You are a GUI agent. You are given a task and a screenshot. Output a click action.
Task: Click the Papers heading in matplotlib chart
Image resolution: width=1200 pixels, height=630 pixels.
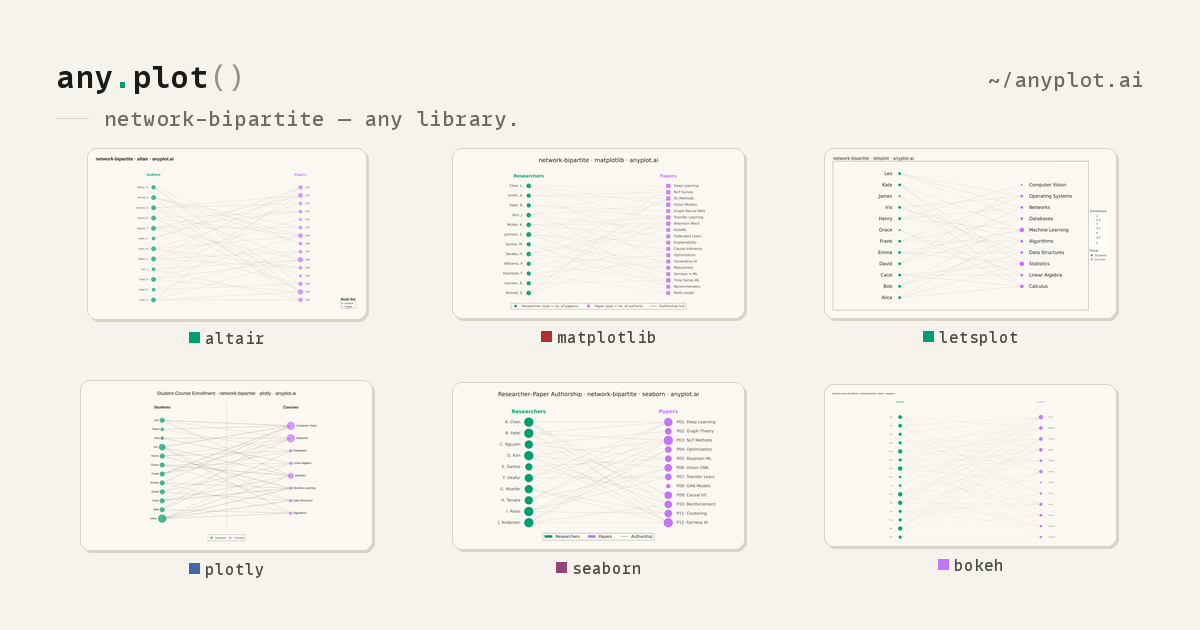[668, 176]
